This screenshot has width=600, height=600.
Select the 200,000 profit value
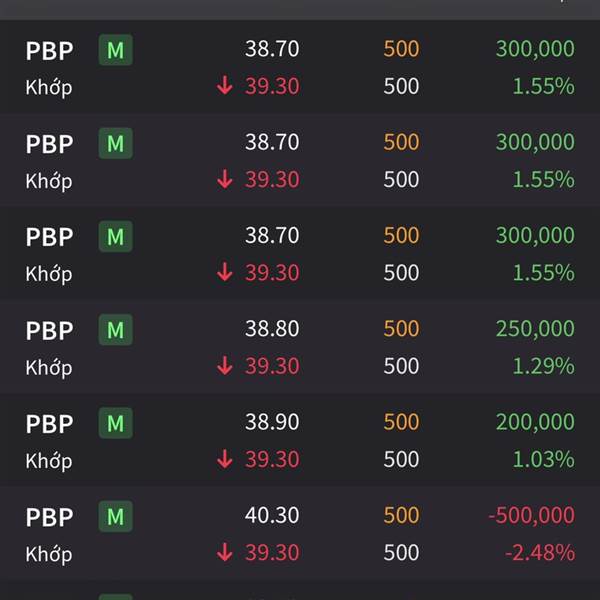535,422
